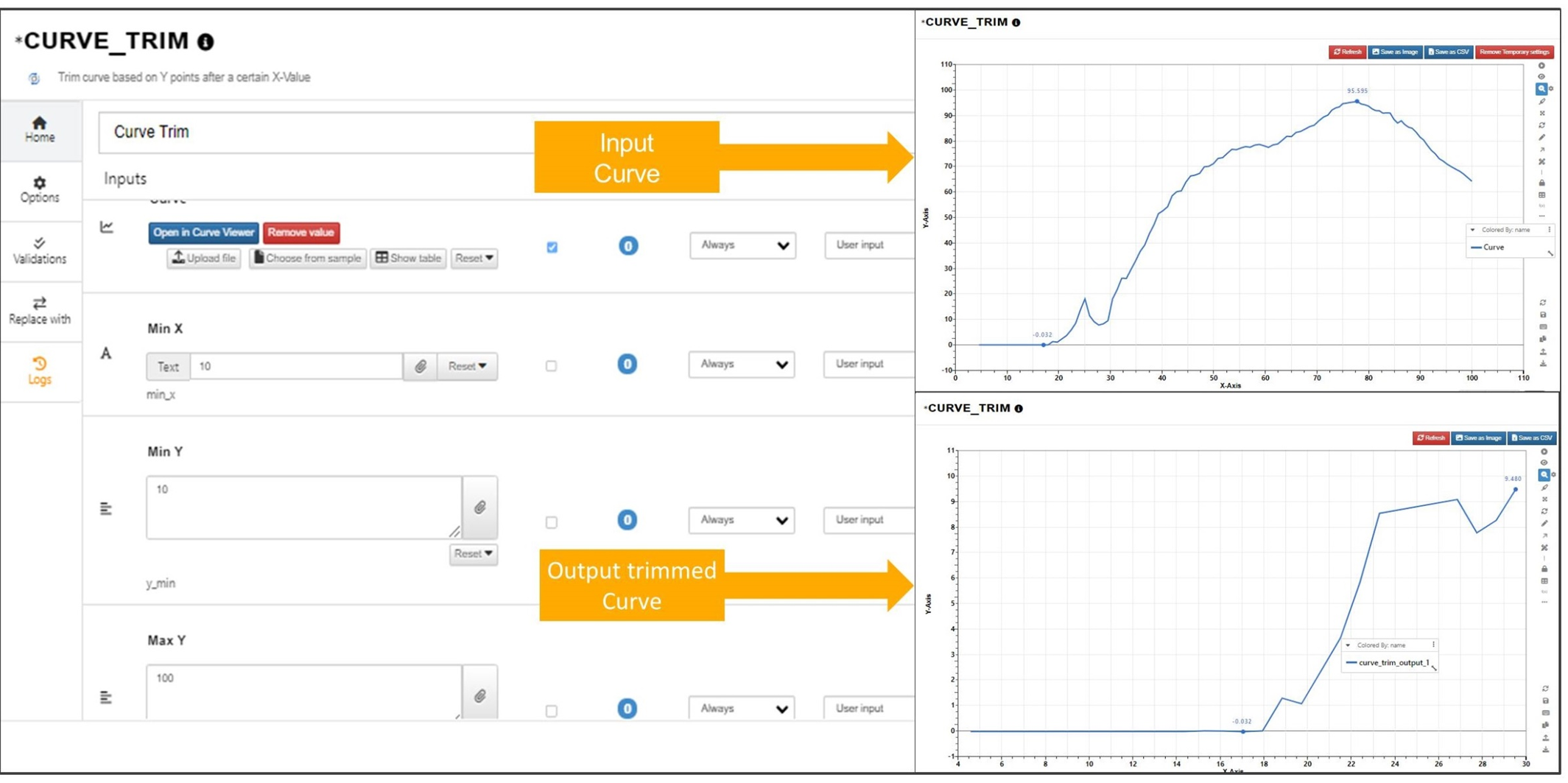Screen dimensions: 1568x783
Task: Select the zoom magnifier tool in input chart toolbar
Action: (x=1541, y=89)
